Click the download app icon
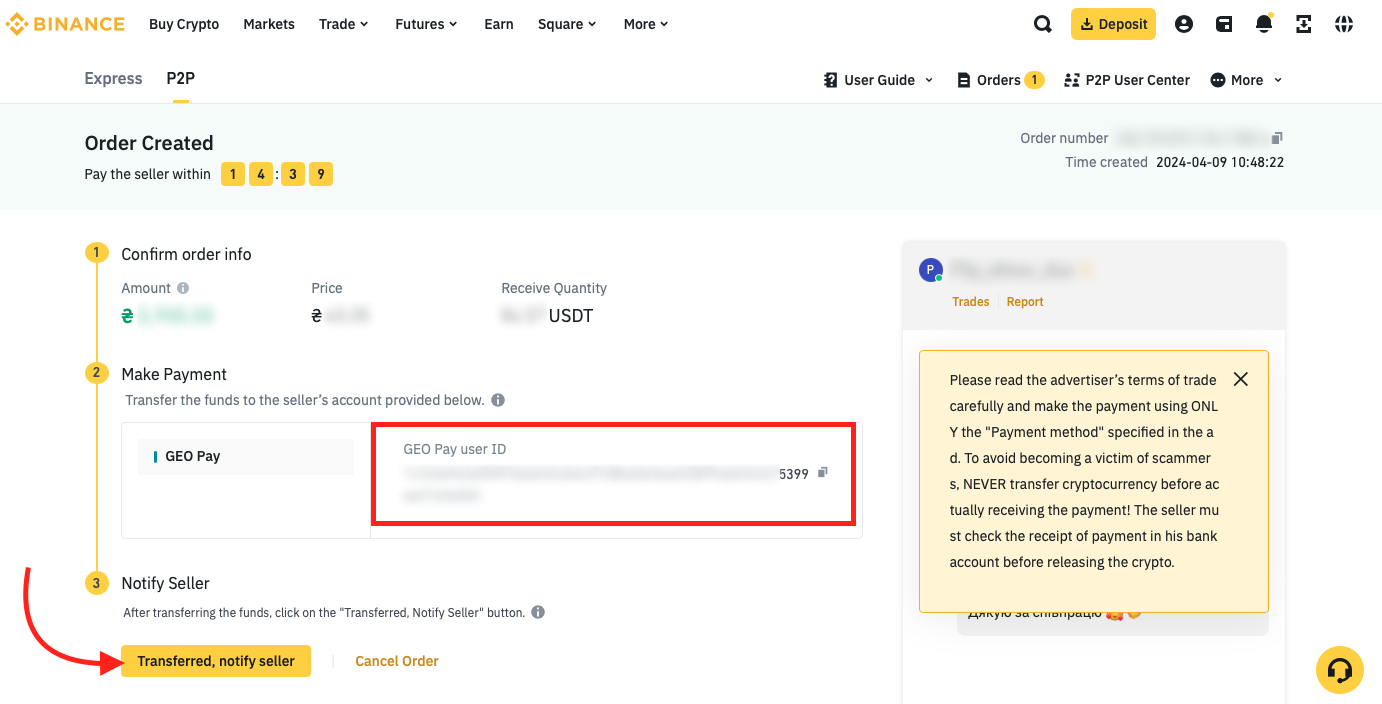Viewport: 1382px width, 704px height. (x=1304, y=24)
